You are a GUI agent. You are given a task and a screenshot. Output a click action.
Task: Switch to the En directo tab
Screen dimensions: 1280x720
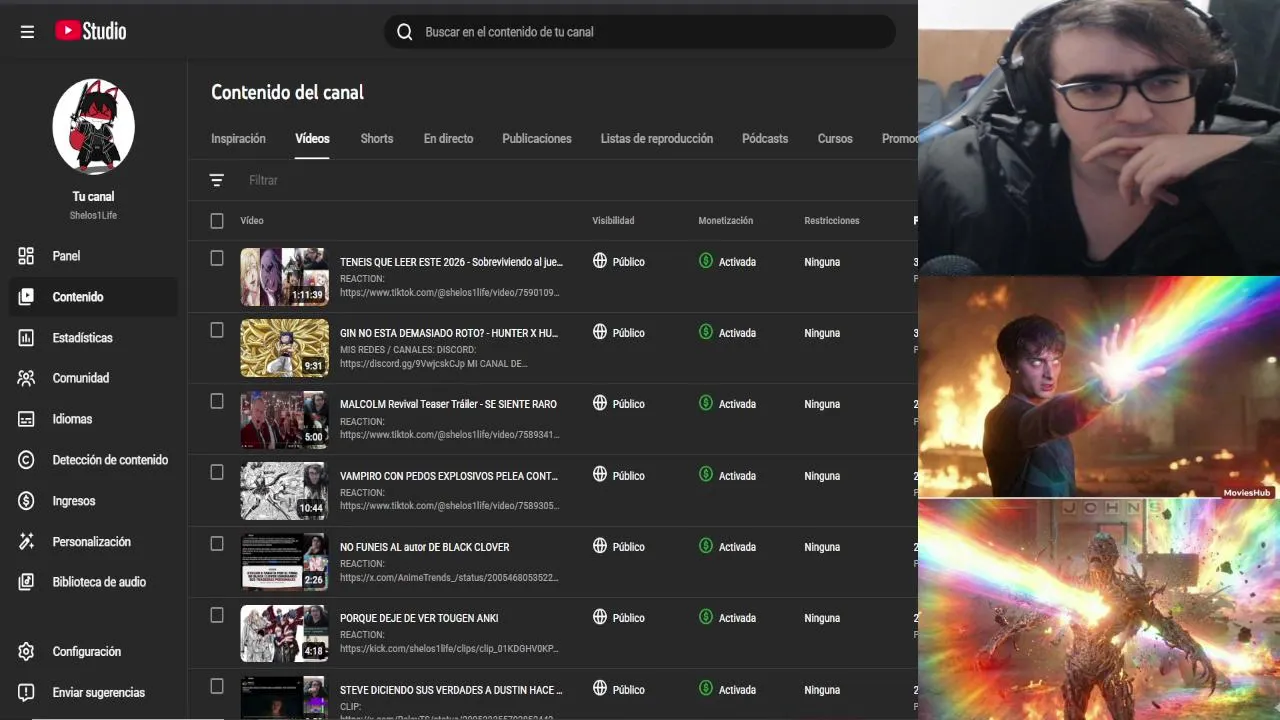click(448, 139)
